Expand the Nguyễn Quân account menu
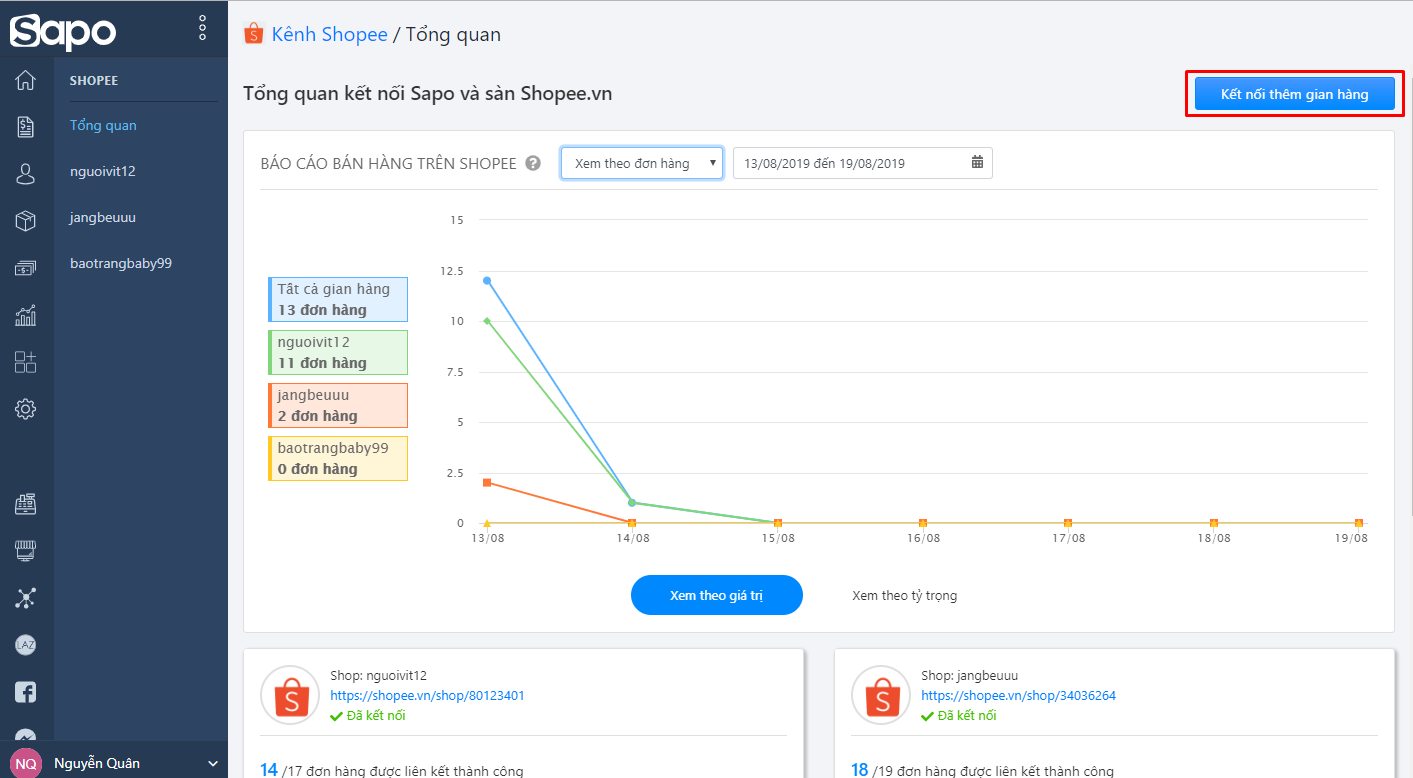The height and width of the screenshot is (778, 1413). pos(113,763)
